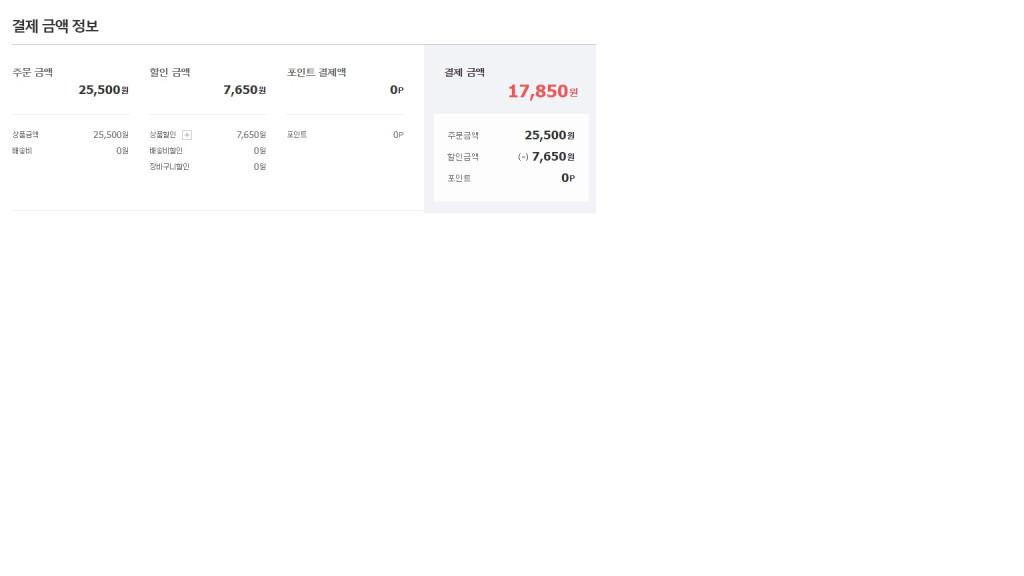Image resolution: width=1024 pixels, height=576 pixels.
Task: Click 주문금액 label in summary box
Action: pos(463,136)
